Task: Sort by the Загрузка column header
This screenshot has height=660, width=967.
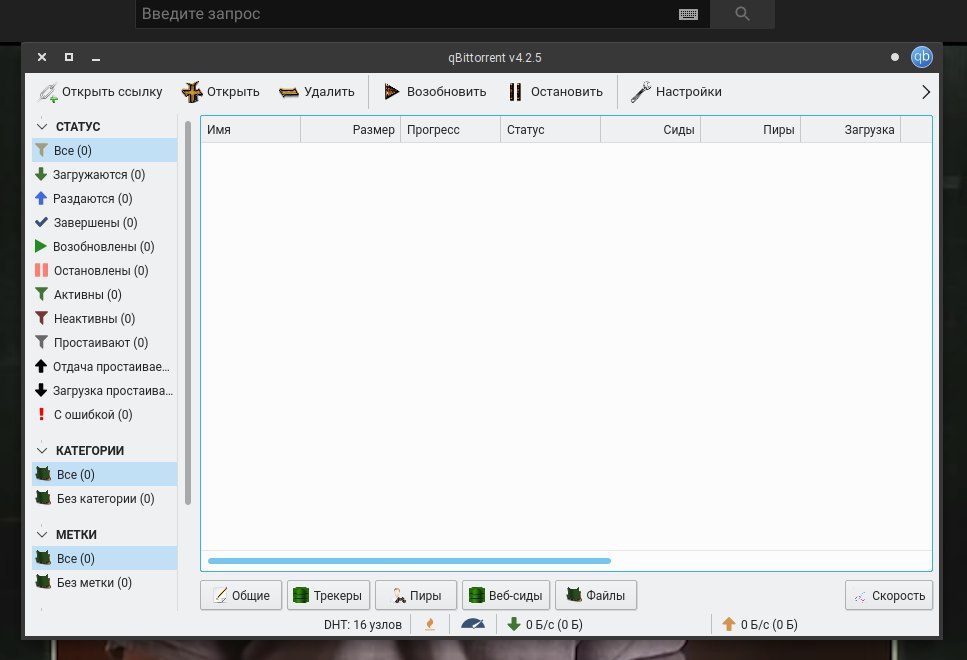Action: 850,130
